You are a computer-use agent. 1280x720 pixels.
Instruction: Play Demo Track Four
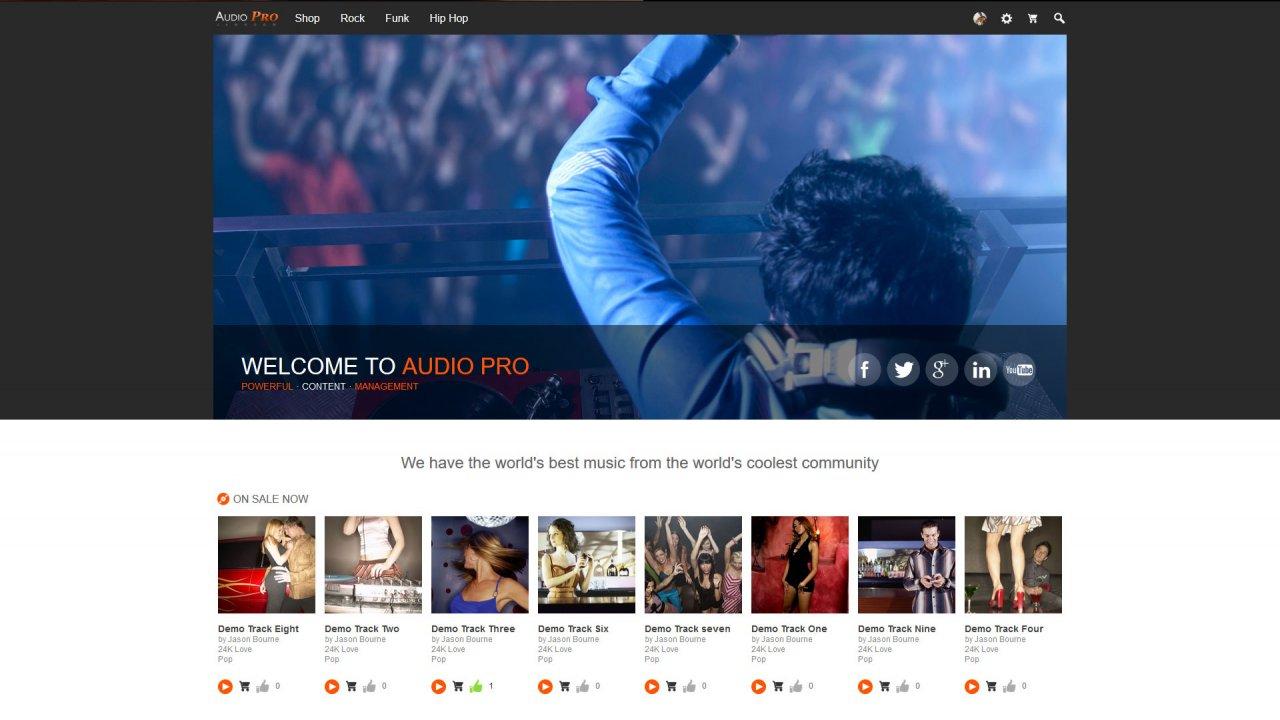coord(972,687)
